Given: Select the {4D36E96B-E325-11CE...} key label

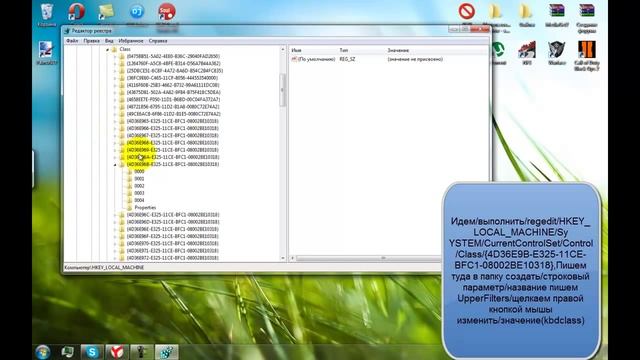Looking at the screenshot, I should [173, 164].
